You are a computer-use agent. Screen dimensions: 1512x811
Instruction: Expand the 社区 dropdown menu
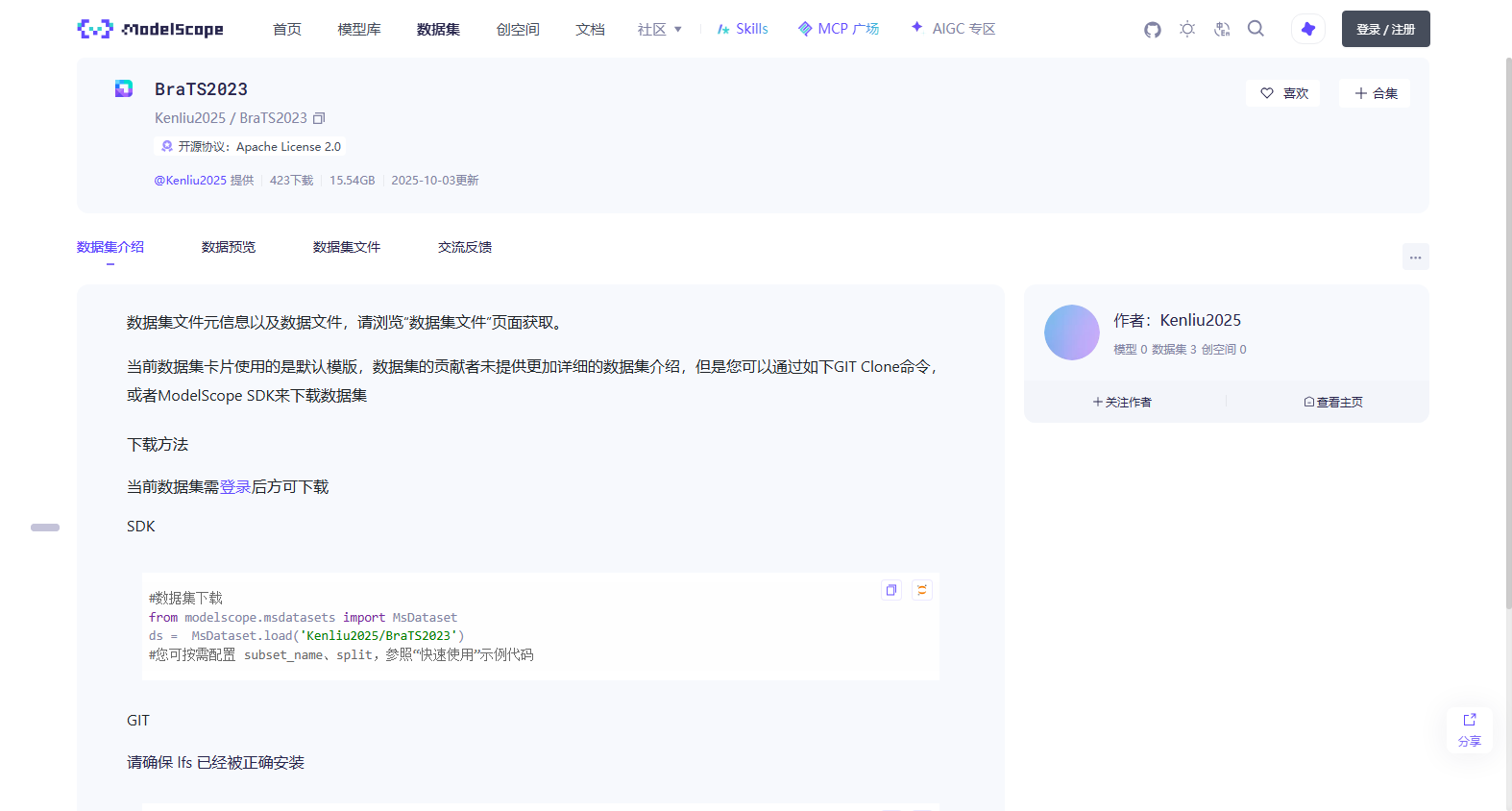pyautogui.click(x=660, y=30)
